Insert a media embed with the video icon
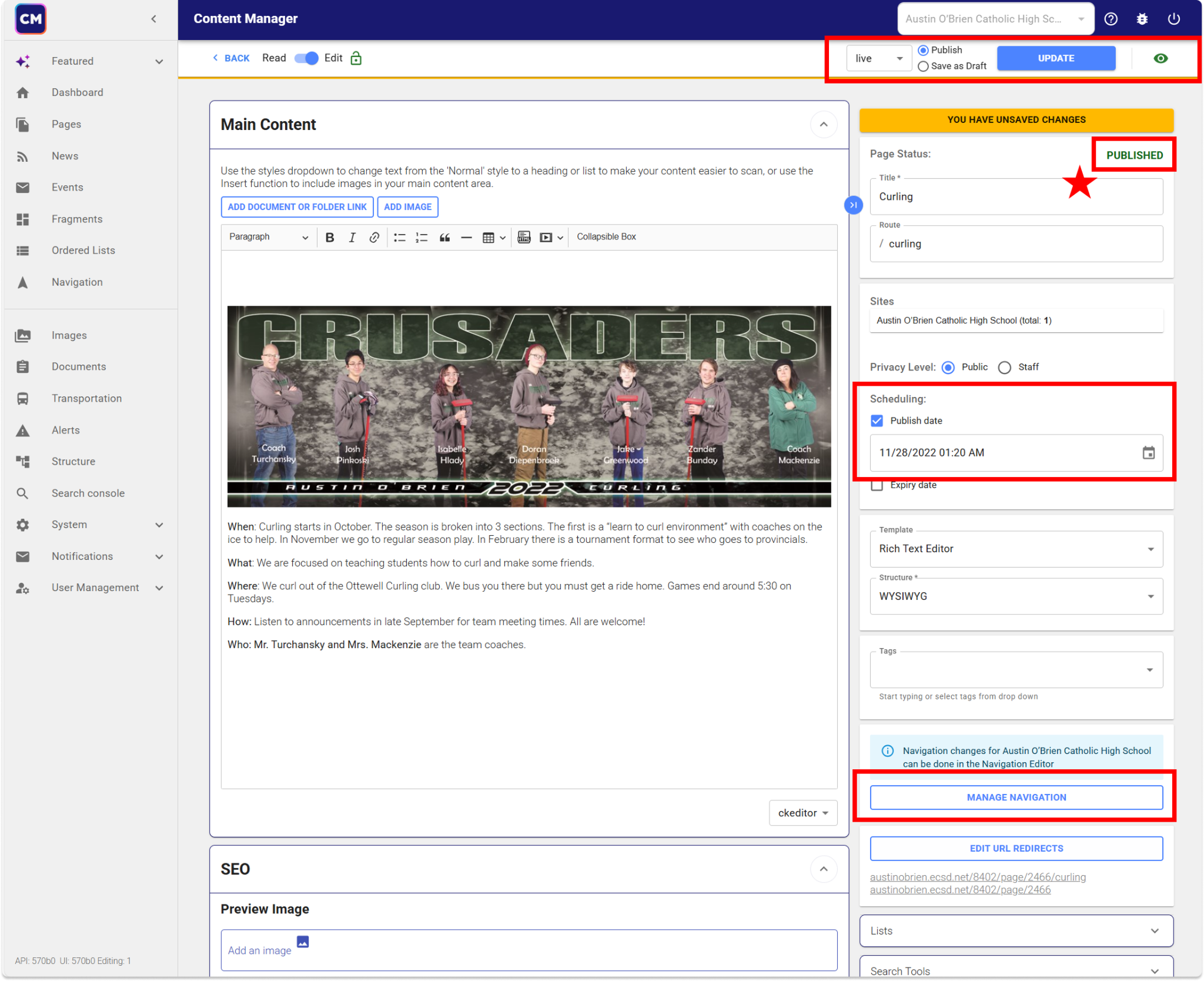This screenshot has height=981, width=1204. pyautogui.click(x=547, y=237)
